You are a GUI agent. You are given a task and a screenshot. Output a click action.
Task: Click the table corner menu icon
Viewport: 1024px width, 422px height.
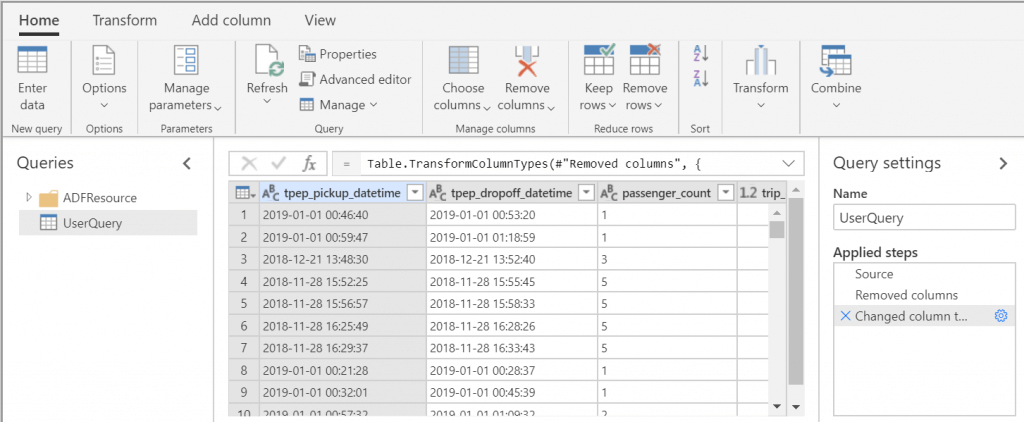pyautogui.click(x=245, y=193)
